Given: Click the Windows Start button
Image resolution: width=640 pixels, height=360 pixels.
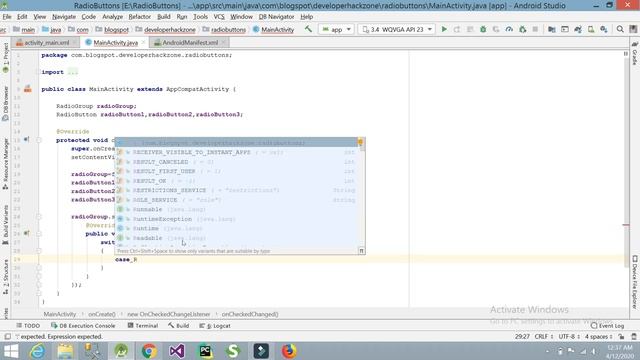Looking at the screenshot, I should click(x=11, y=351).
